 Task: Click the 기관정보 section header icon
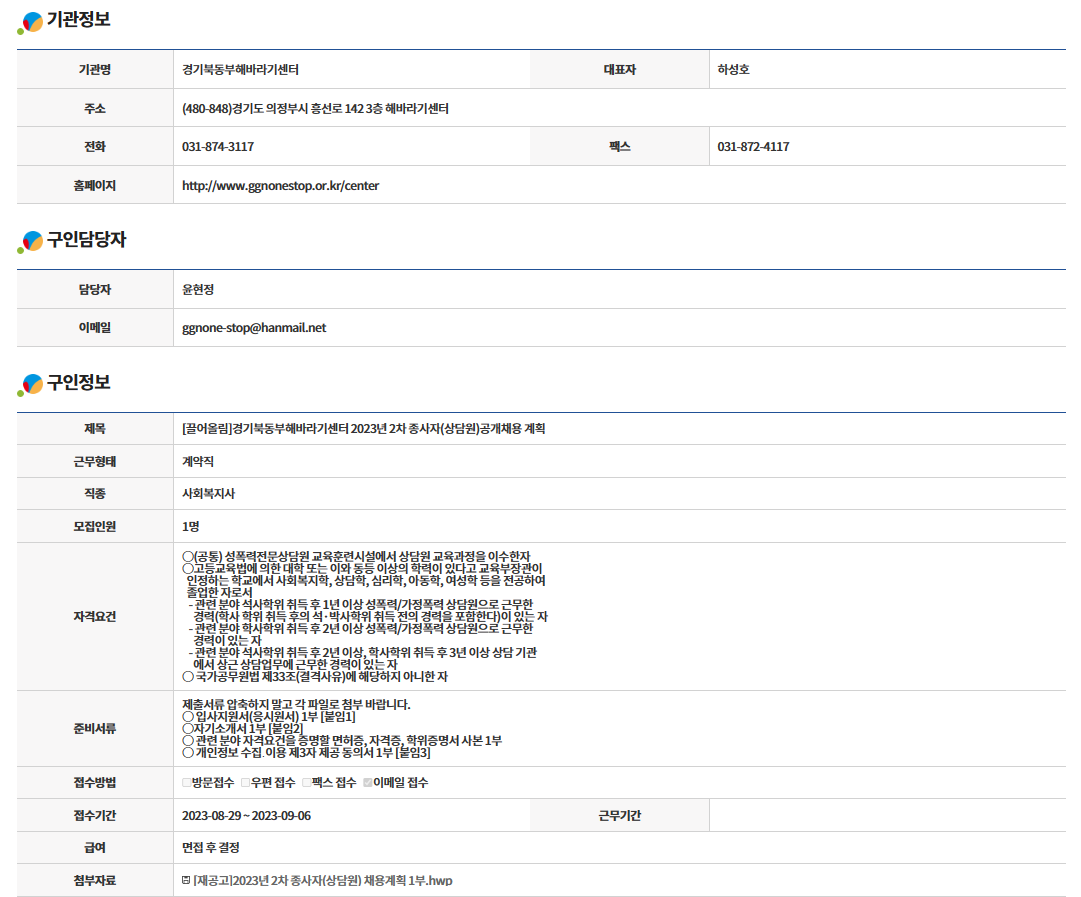point(31,21)
